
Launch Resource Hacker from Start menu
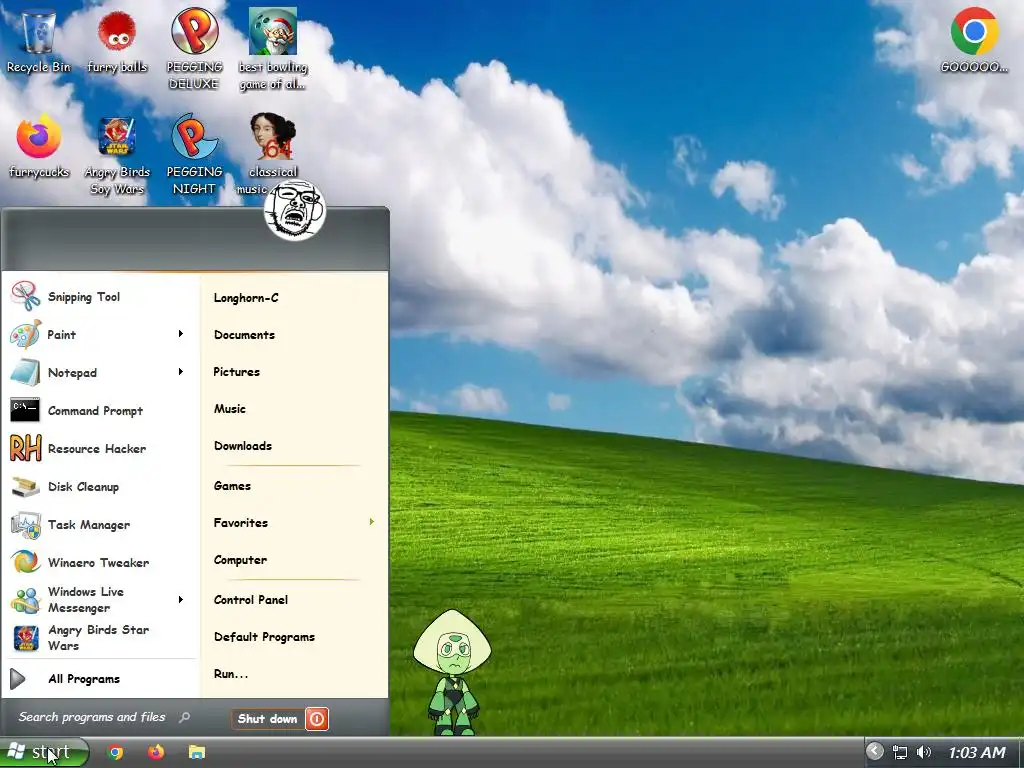pos(101,449)
